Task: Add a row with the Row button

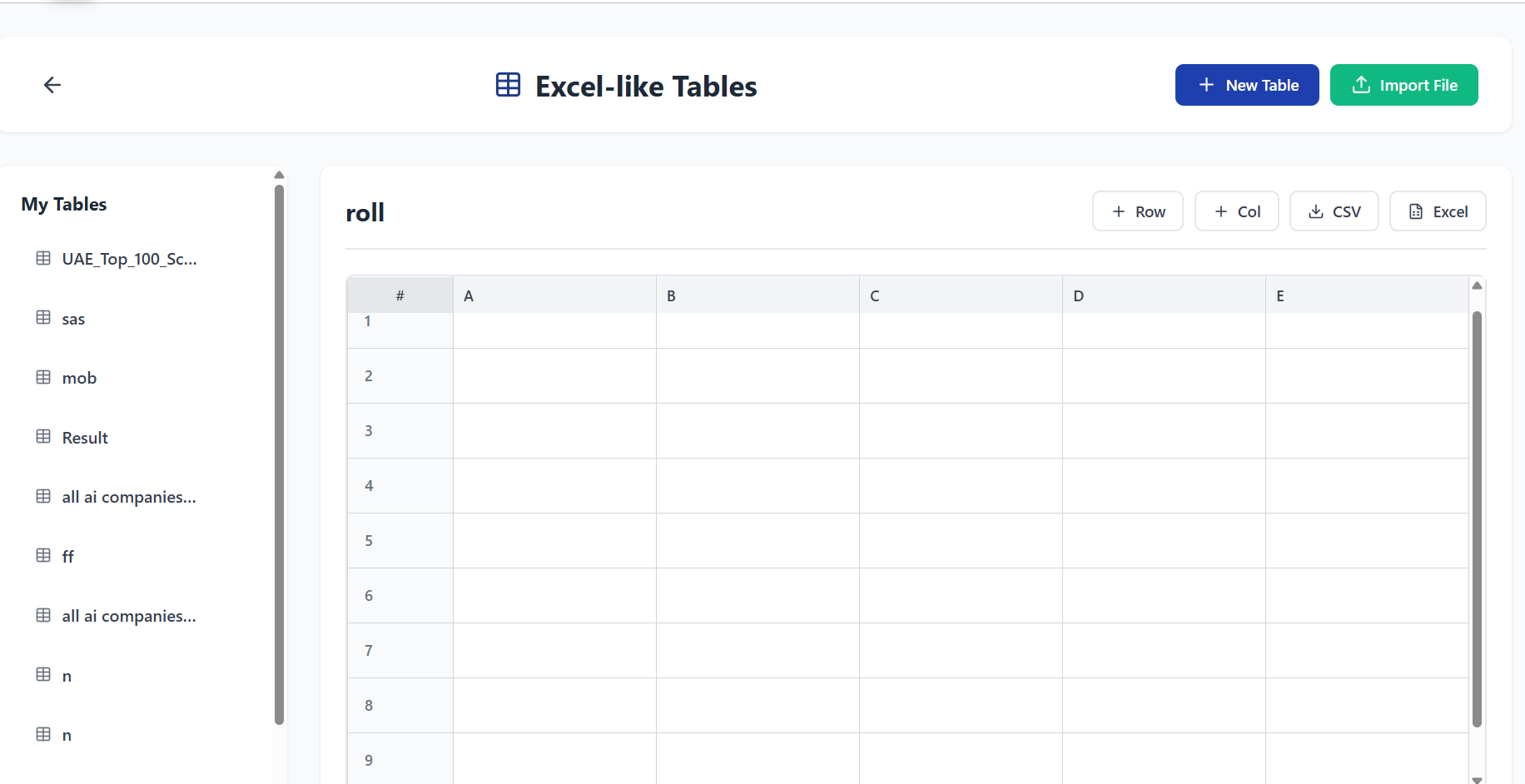Action: click(1137, 211)
